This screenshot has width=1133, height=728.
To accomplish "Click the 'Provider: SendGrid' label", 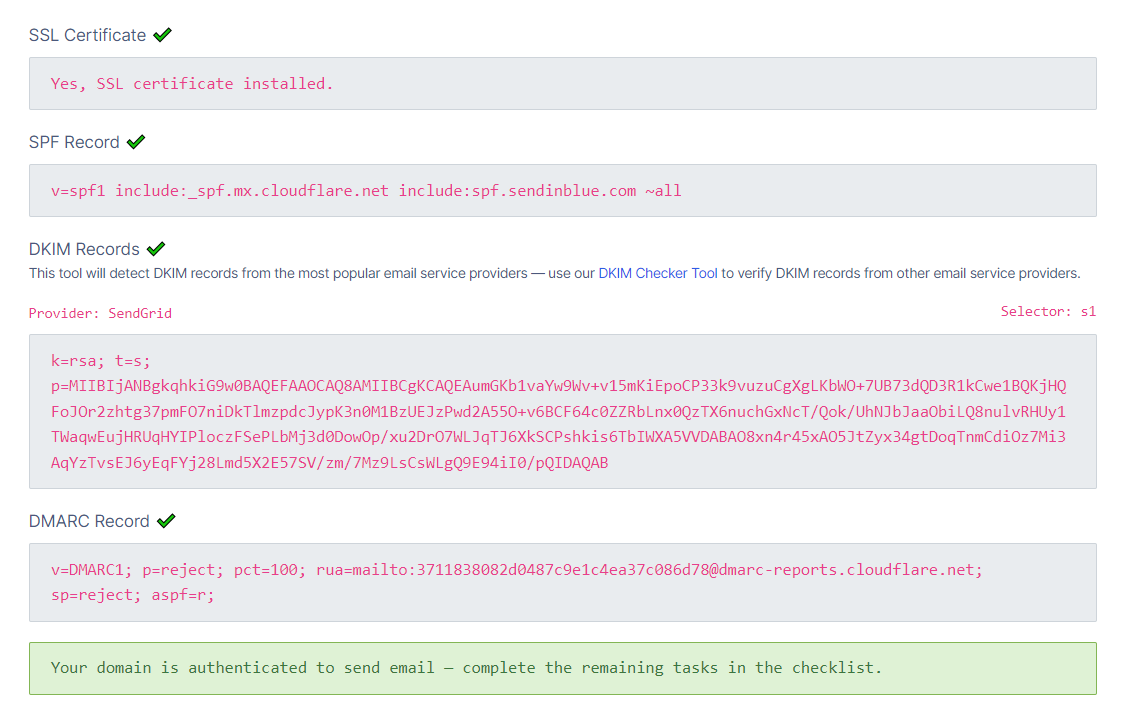I will [x=100, y=313].
